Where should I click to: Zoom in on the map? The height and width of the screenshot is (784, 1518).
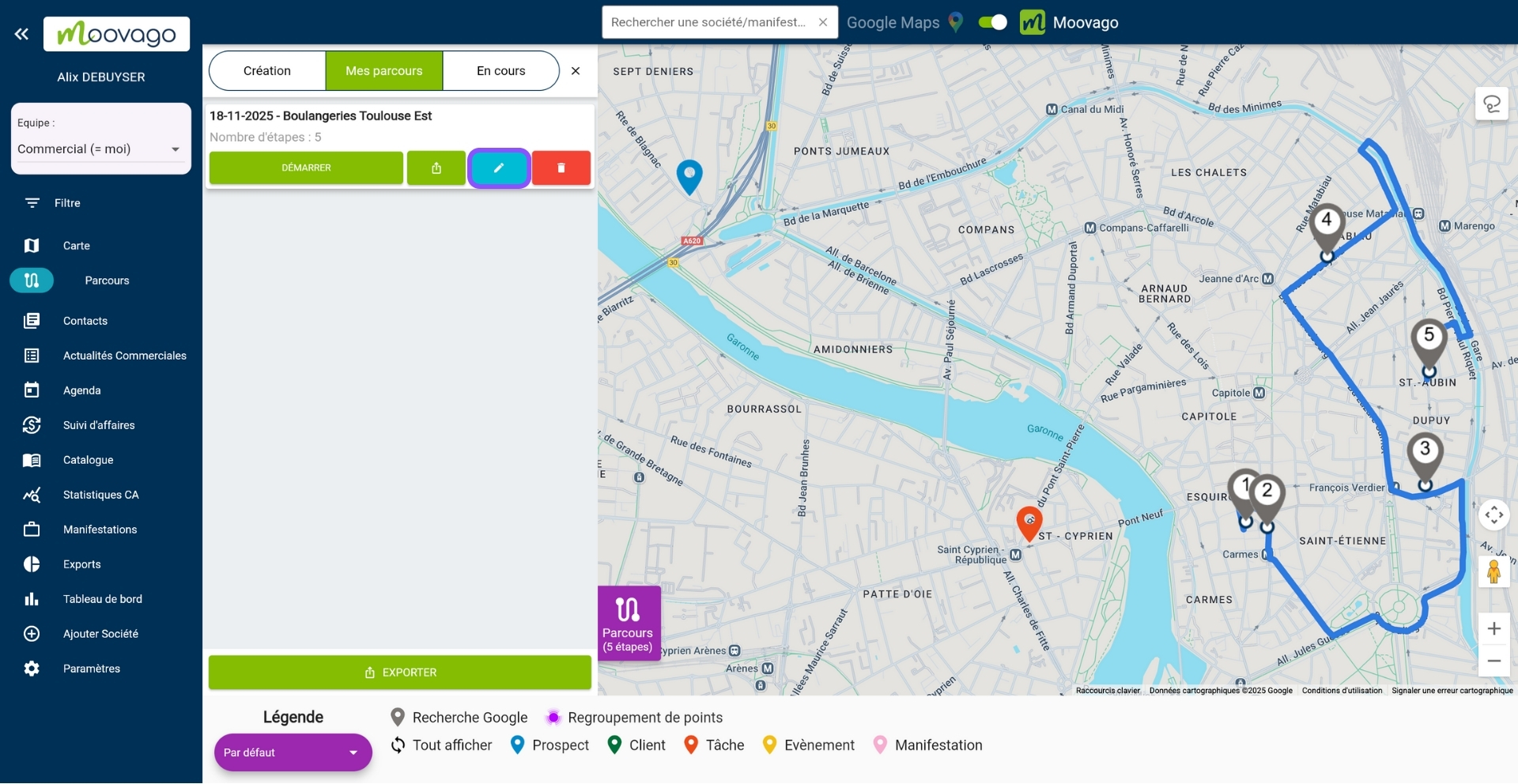pos(1493,629)
